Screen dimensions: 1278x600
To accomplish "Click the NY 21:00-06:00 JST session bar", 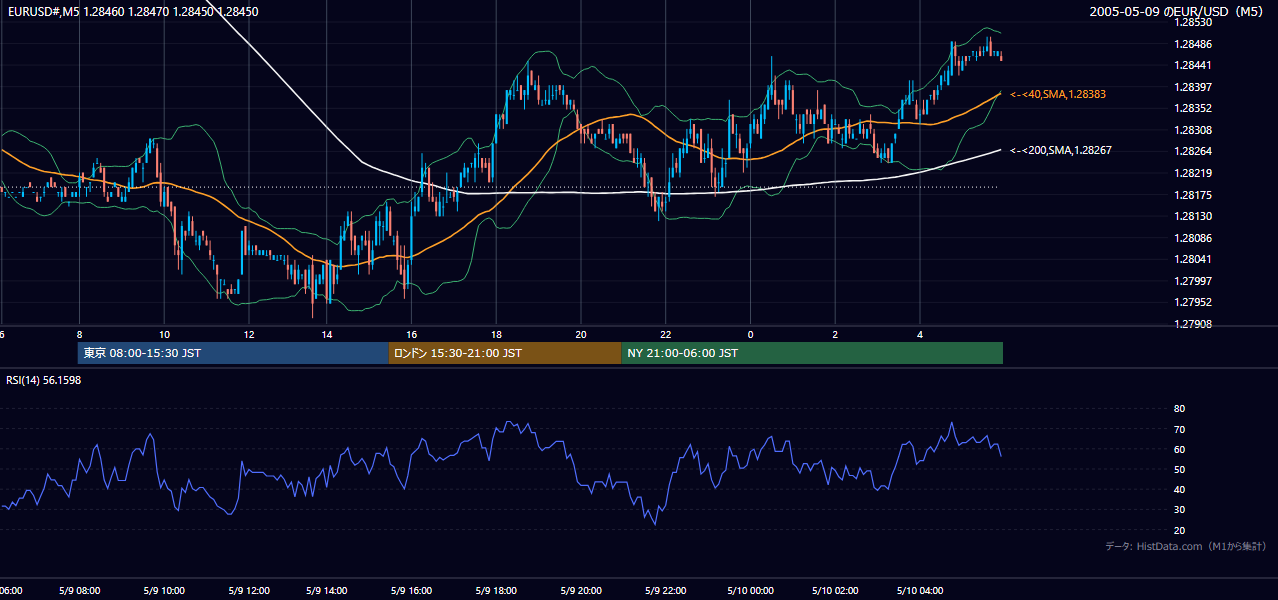I will [x=812, y=353].
